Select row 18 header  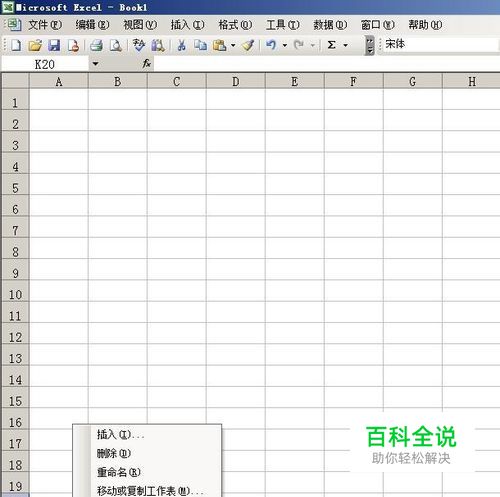15,461
